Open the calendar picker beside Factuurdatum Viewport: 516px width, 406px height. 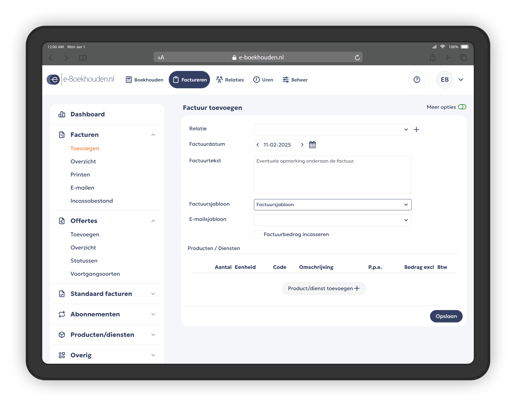312,145
